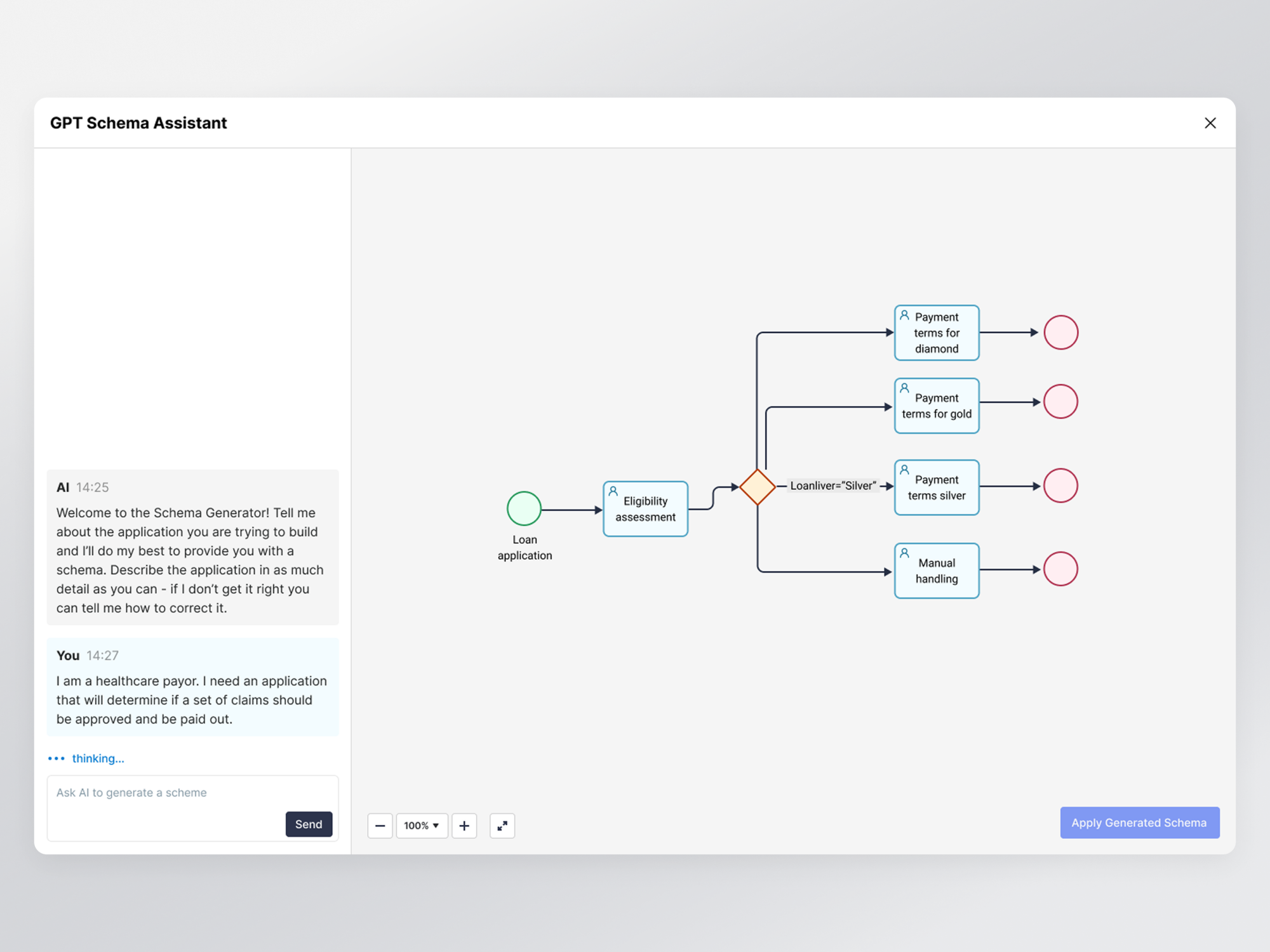The image size is (1270, 952).
Task: Select the Eligibility assessment task node
Action: point(645,509)
